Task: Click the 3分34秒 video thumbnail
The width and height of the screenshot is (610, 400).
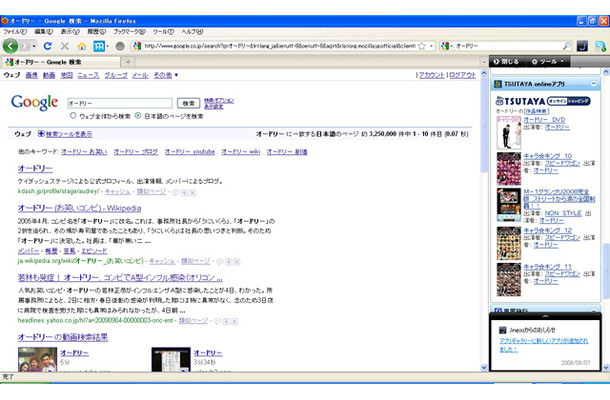Action: 171,359
